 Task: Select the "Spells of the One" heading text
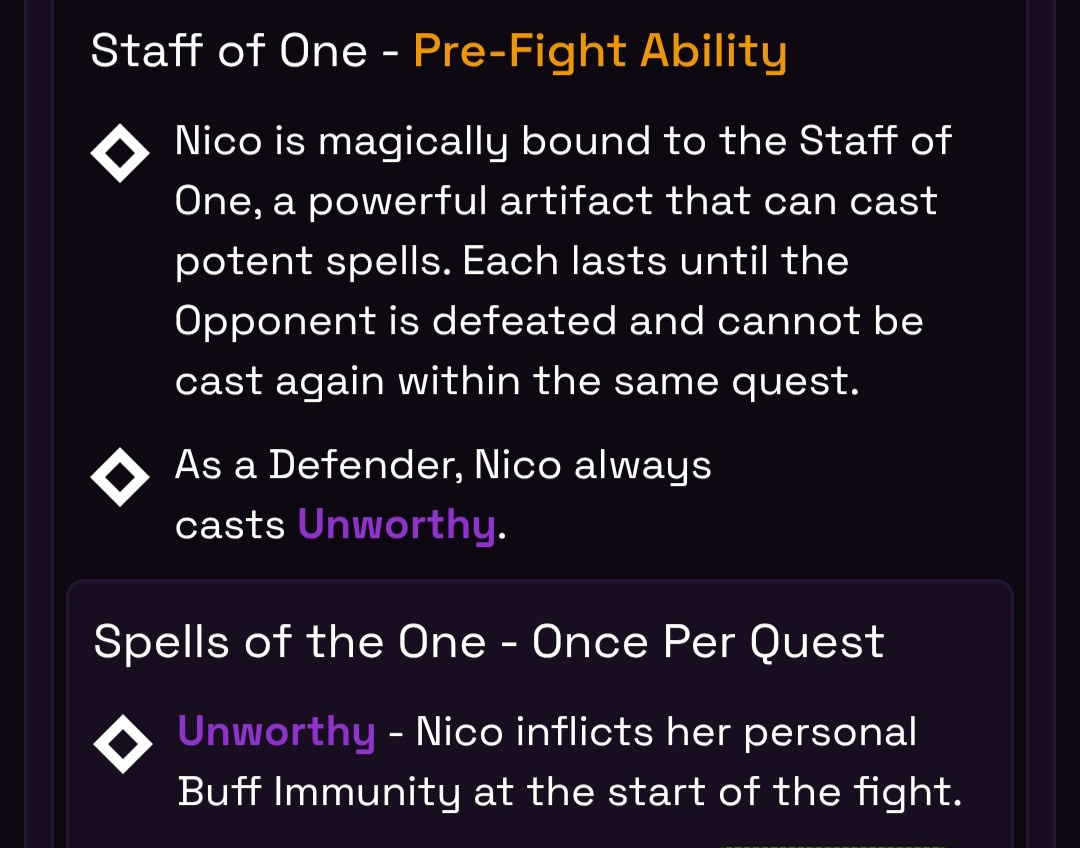[290, 642]
